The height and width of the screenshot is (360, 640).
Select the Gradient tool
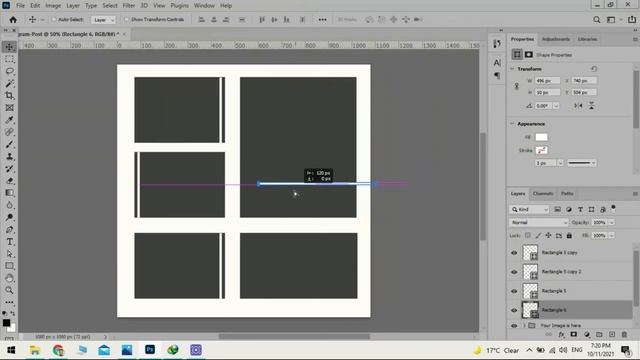[9, 193]
